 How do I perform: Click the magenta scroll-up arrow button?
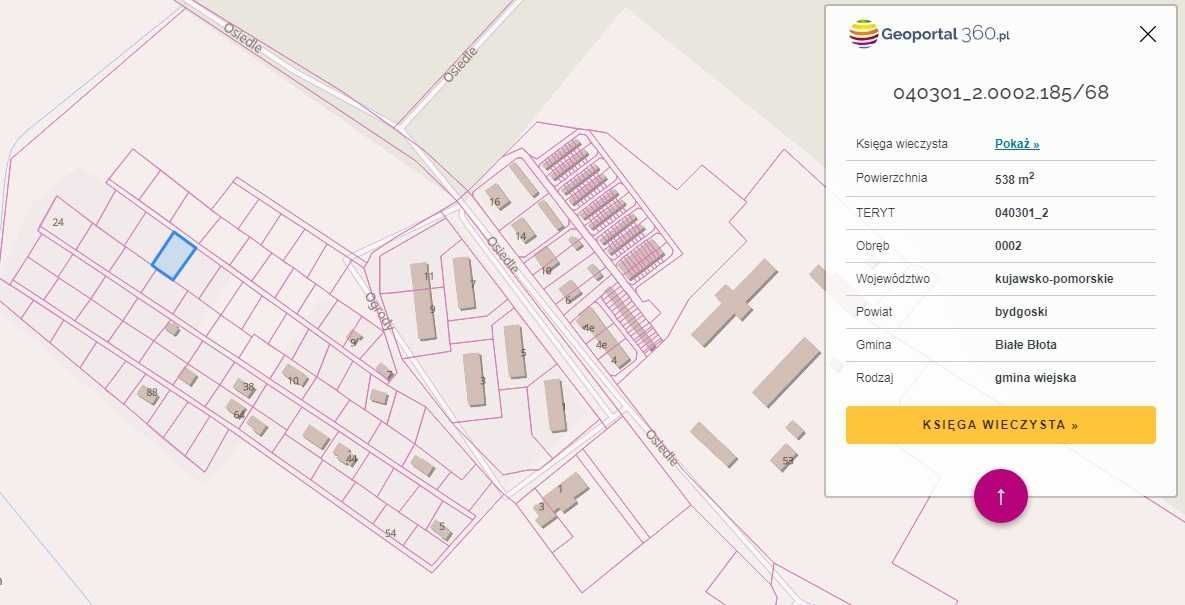[1000, 495]
